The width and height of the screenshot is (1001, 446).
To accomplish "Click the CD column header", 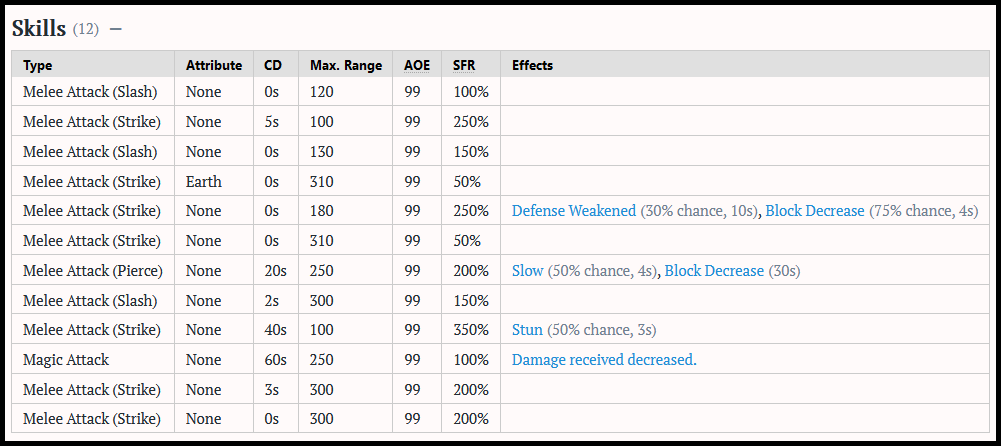I will point(273,65).
